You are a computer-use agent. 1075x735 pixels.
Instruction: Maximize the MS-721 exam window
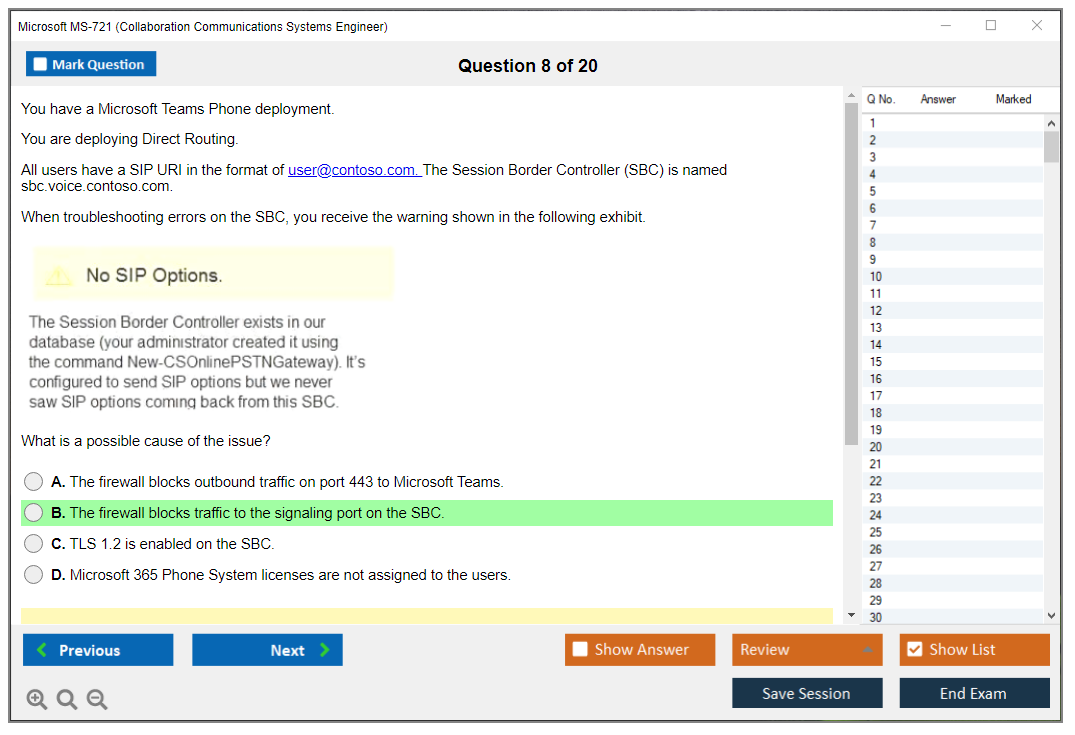[x=991, y=25]
